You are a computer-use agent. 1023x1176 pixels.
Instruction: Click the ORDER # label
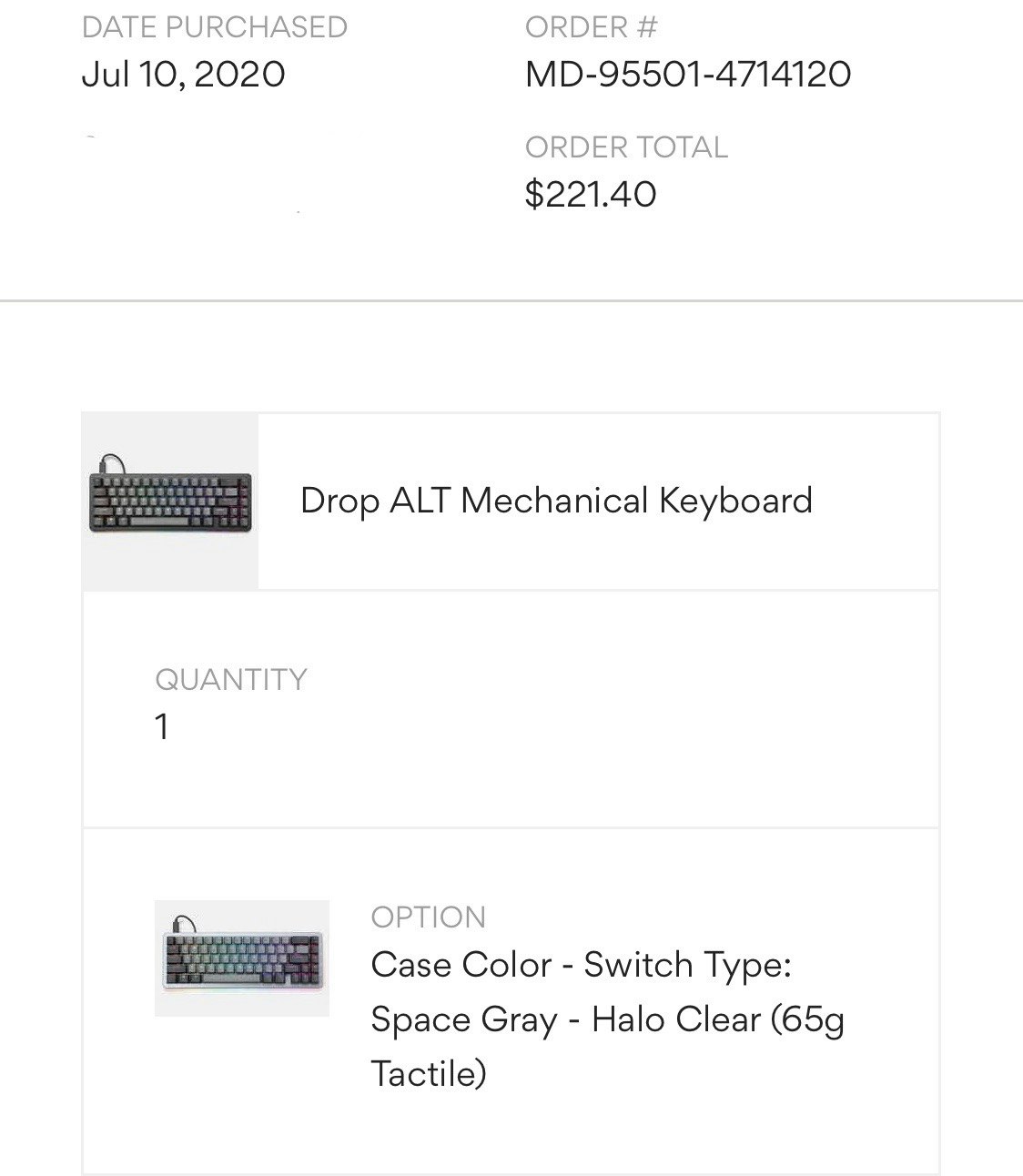click(591, 27)
